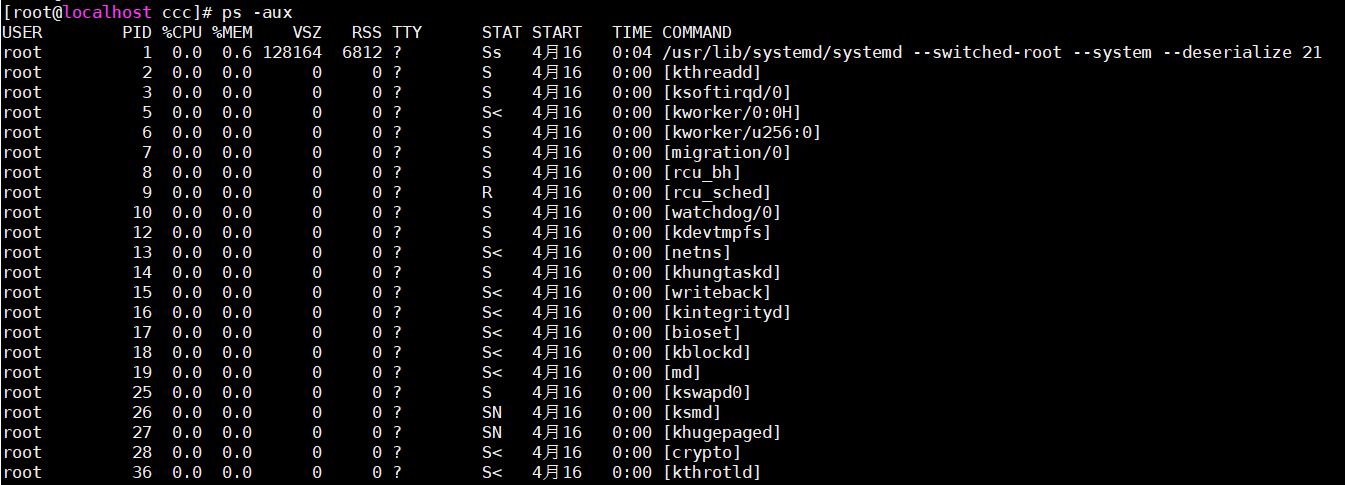Click the VSZ value 128164
This screenshot has height=485, width=1345.
coord(291,52)
